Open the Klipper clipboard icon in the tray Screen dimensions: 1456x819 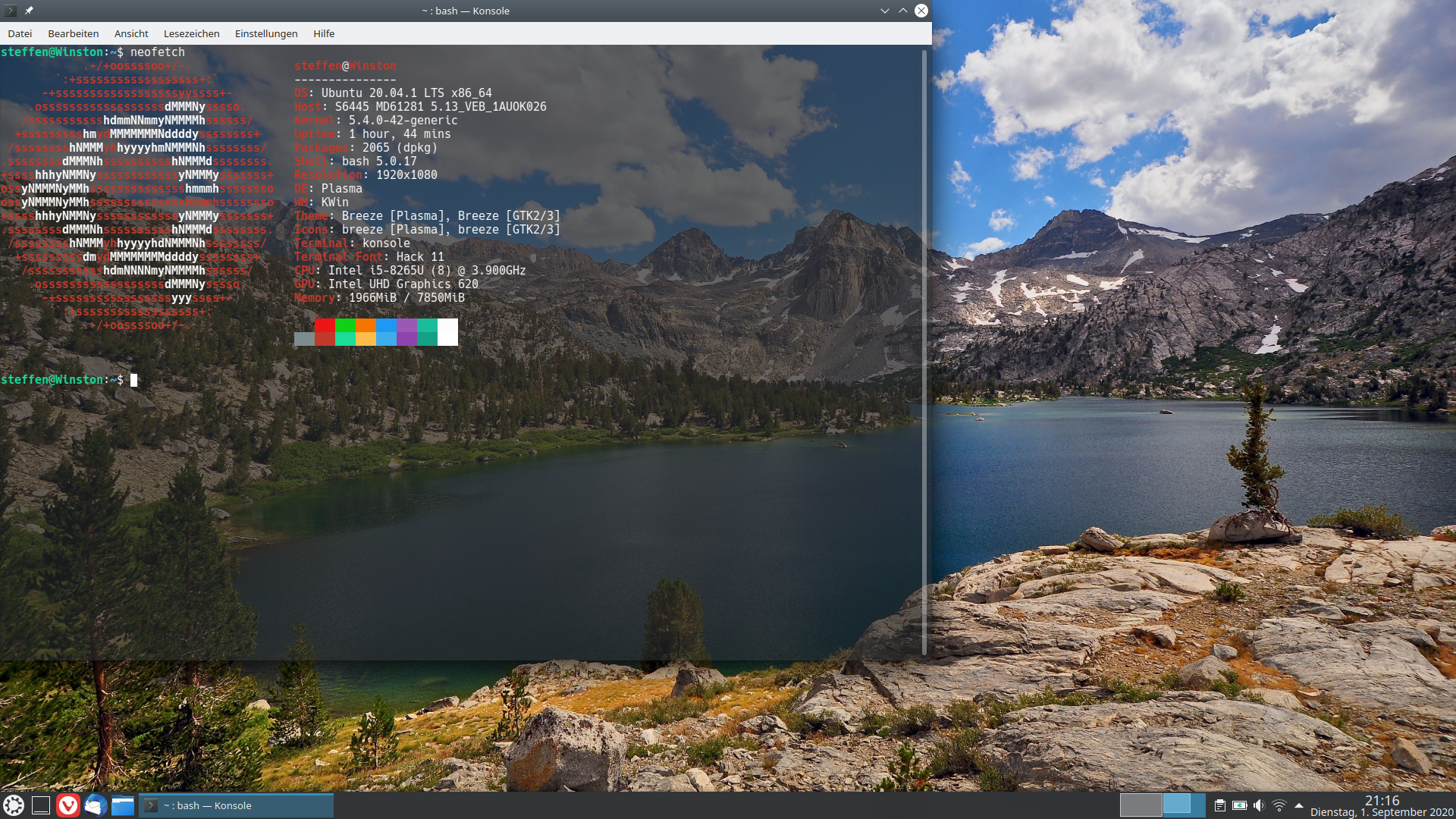click(x=1220, y=806)
